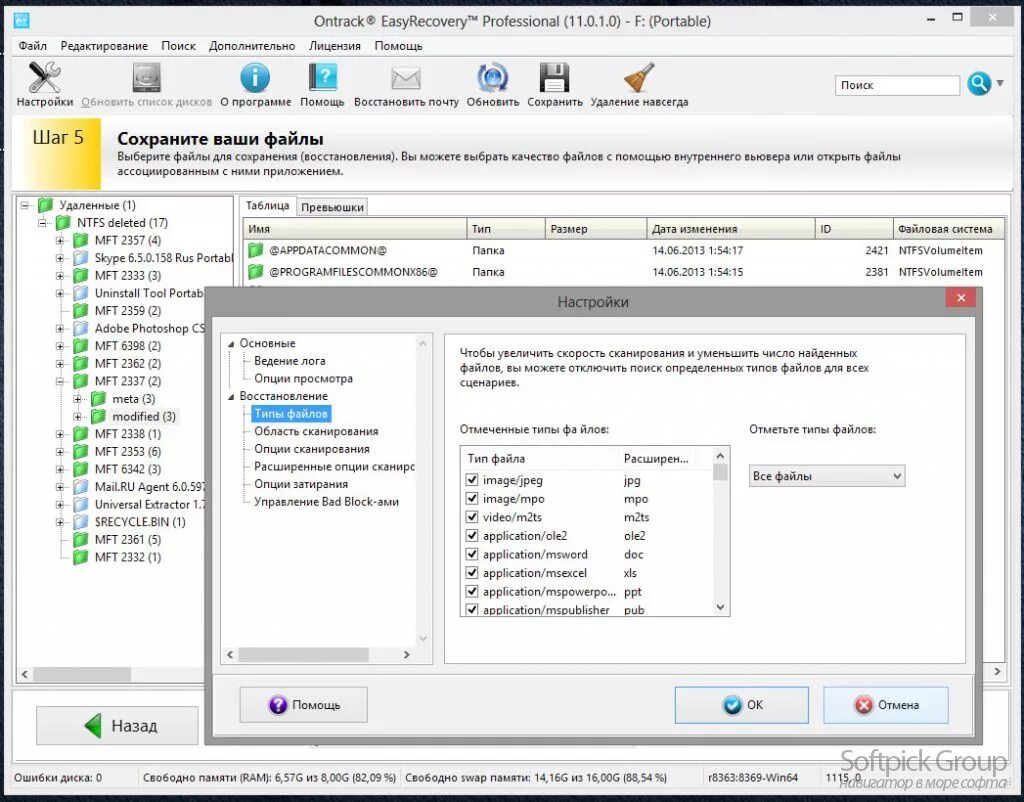
Task: Click the О программе info icon
Action: 255,78
